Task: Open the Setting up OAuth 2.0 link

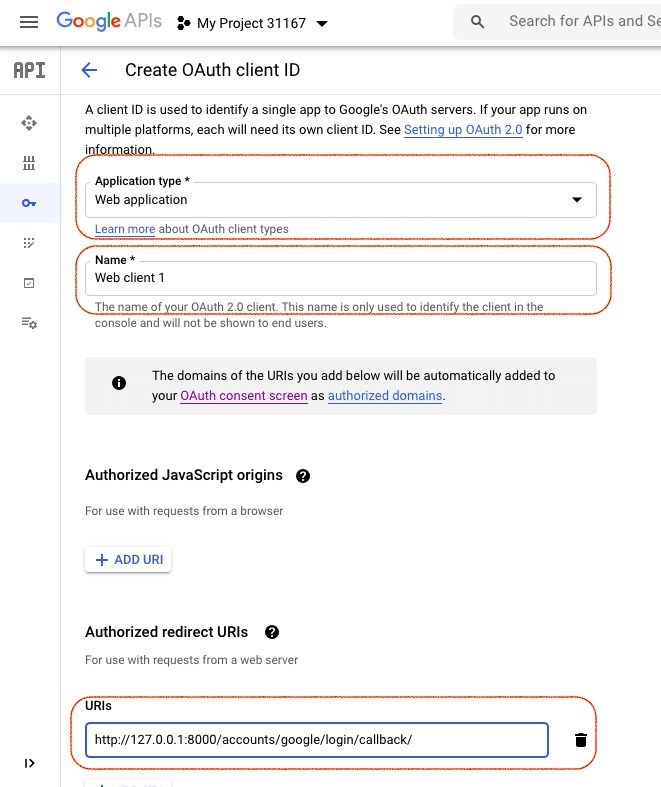Action: point(463,130)
